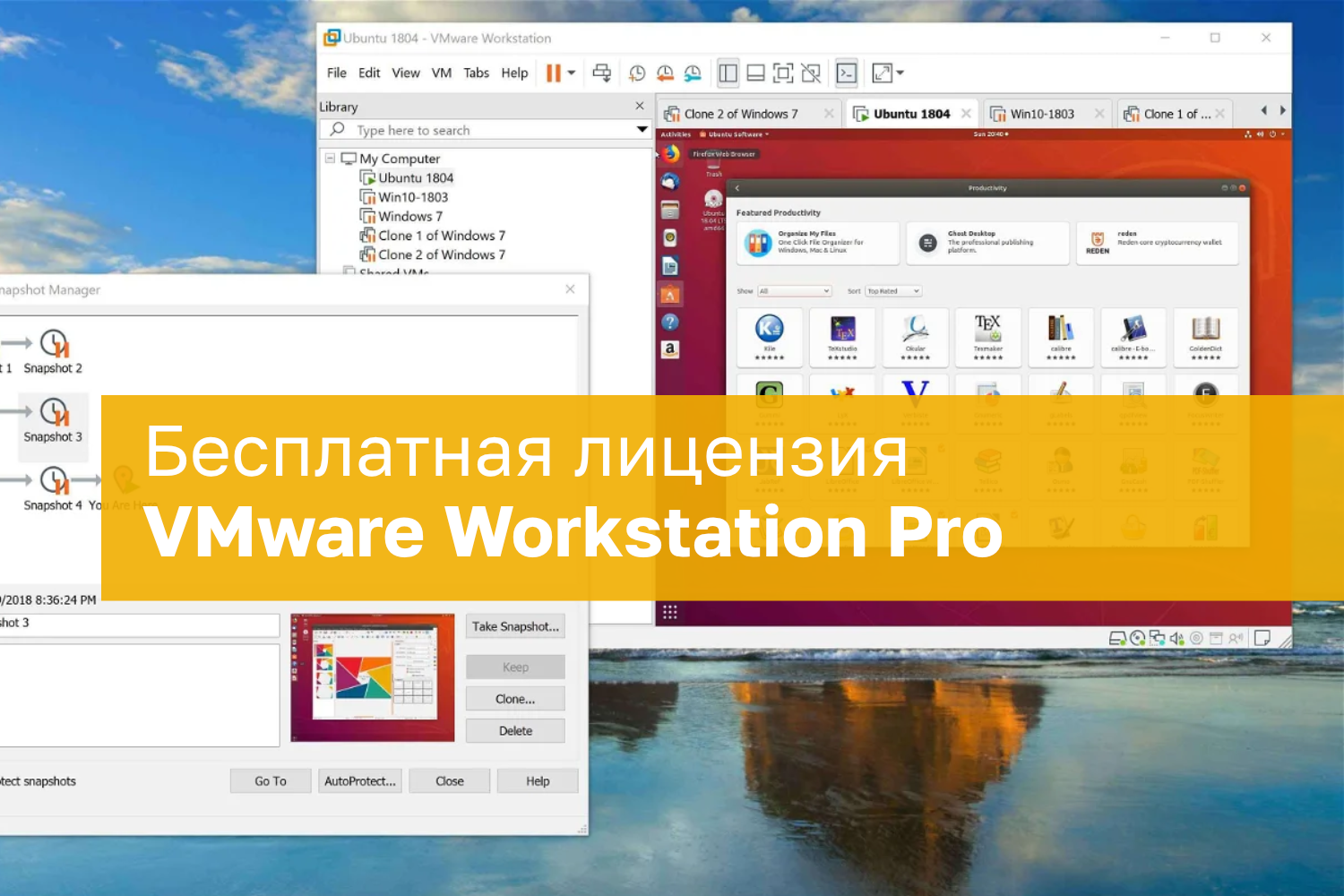Open the VM menu
This screenshot has width=1344, height=896.
[x=441, y=73]
